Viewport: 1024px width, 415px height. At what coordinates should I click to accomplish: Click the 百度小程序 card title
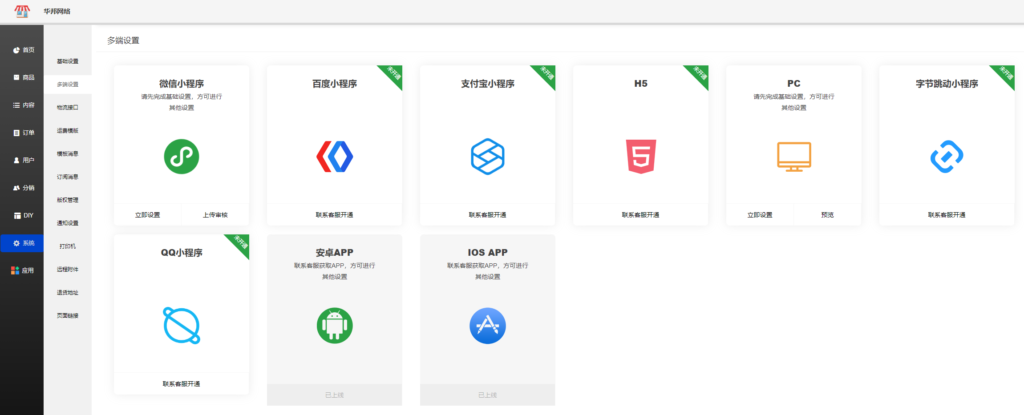point(334,84)
